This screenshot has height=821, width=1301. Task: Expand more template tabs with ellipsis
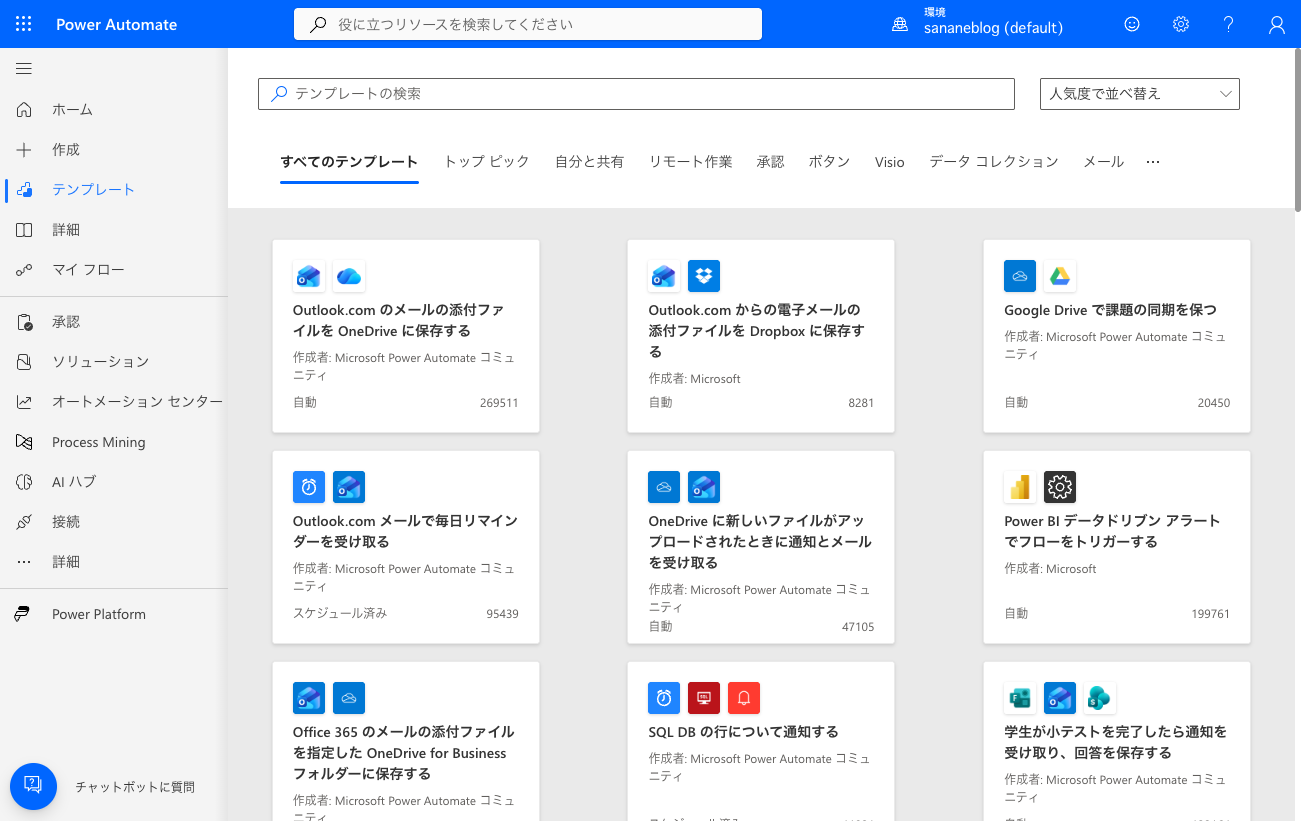click(x=1153, y=161)
